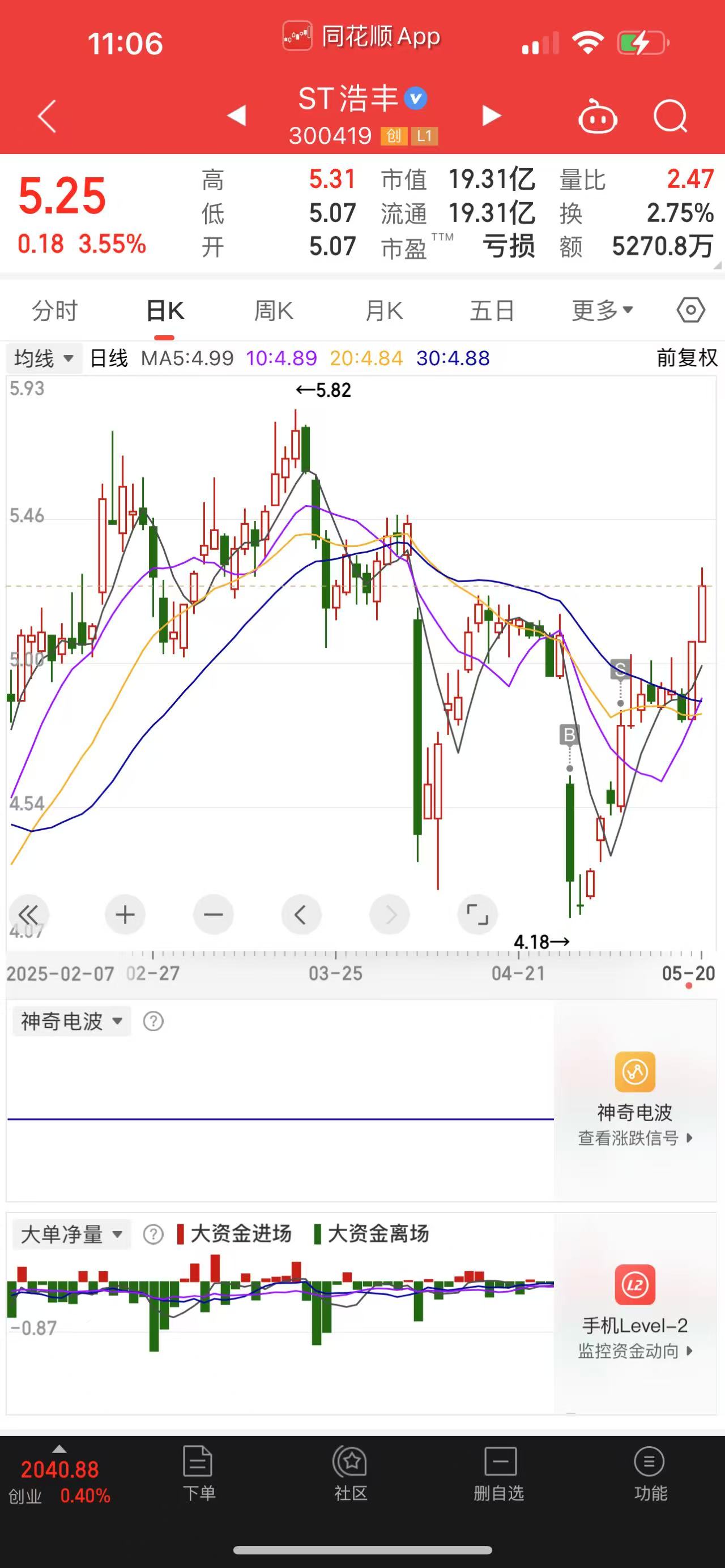
Task: Tap the S sell signal marker
Action: [620, 669]
